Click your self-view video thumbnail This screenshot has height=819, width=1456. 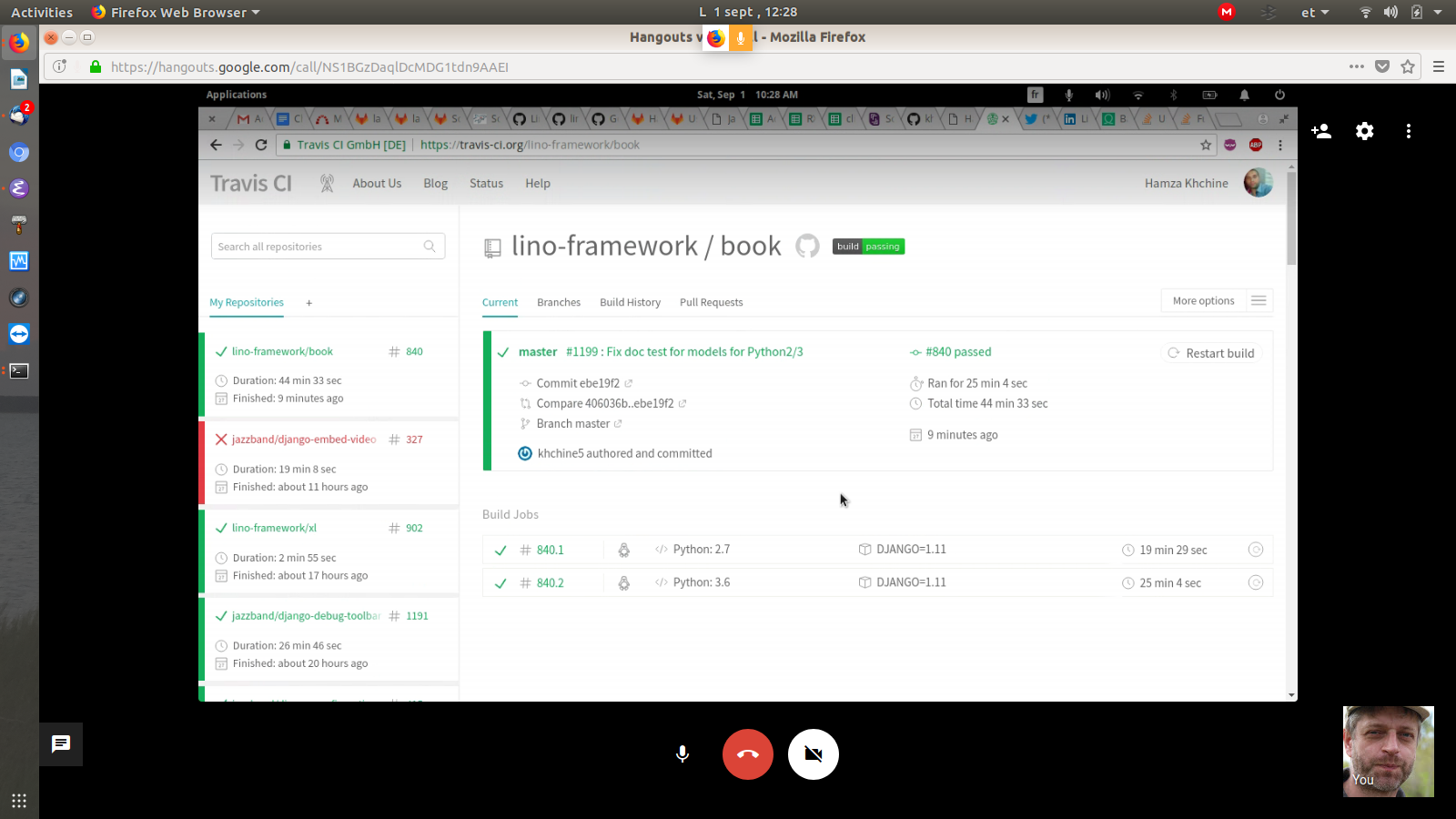coord(1389,752)
